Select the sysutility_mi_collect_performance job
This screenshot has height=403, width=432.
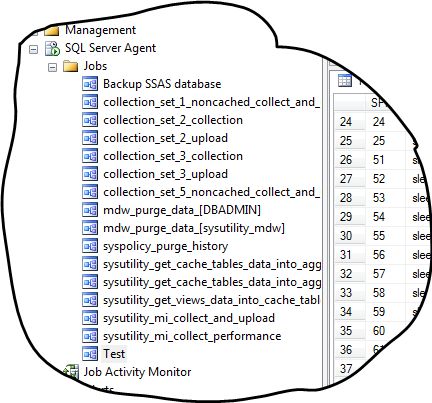coord(192,336)
